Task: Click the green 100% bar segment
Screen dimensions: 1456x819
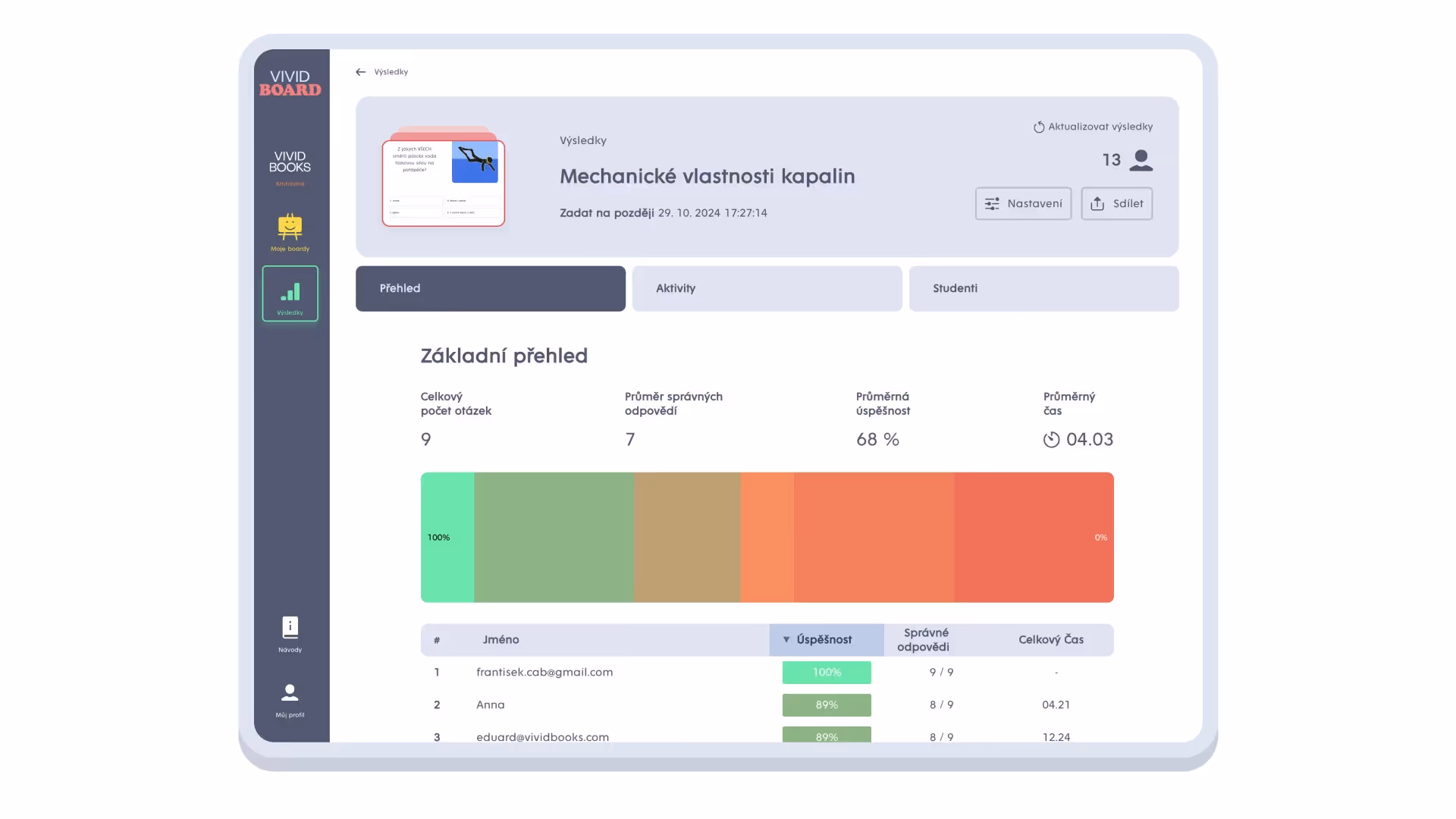Action: tap(447, 538)
